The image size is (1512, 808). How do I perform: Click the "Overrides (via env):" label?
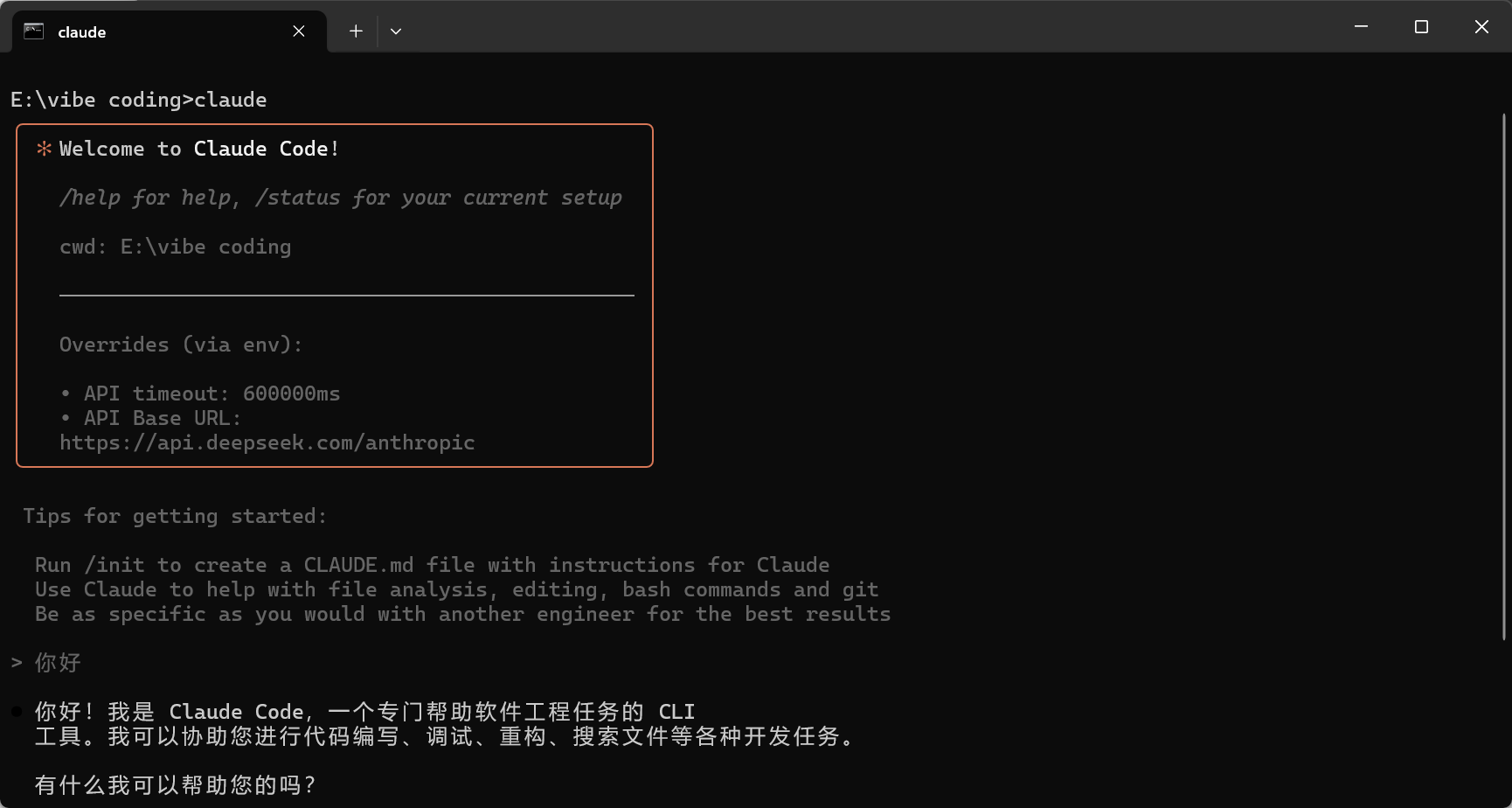coord(181,345)
